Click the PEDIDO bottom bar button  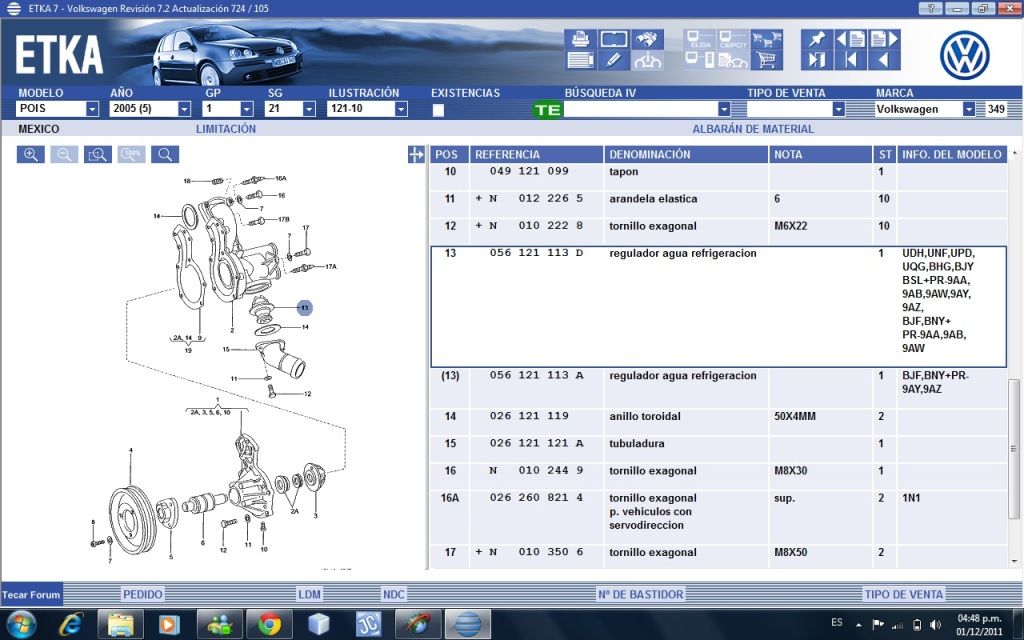click(142, 594)
